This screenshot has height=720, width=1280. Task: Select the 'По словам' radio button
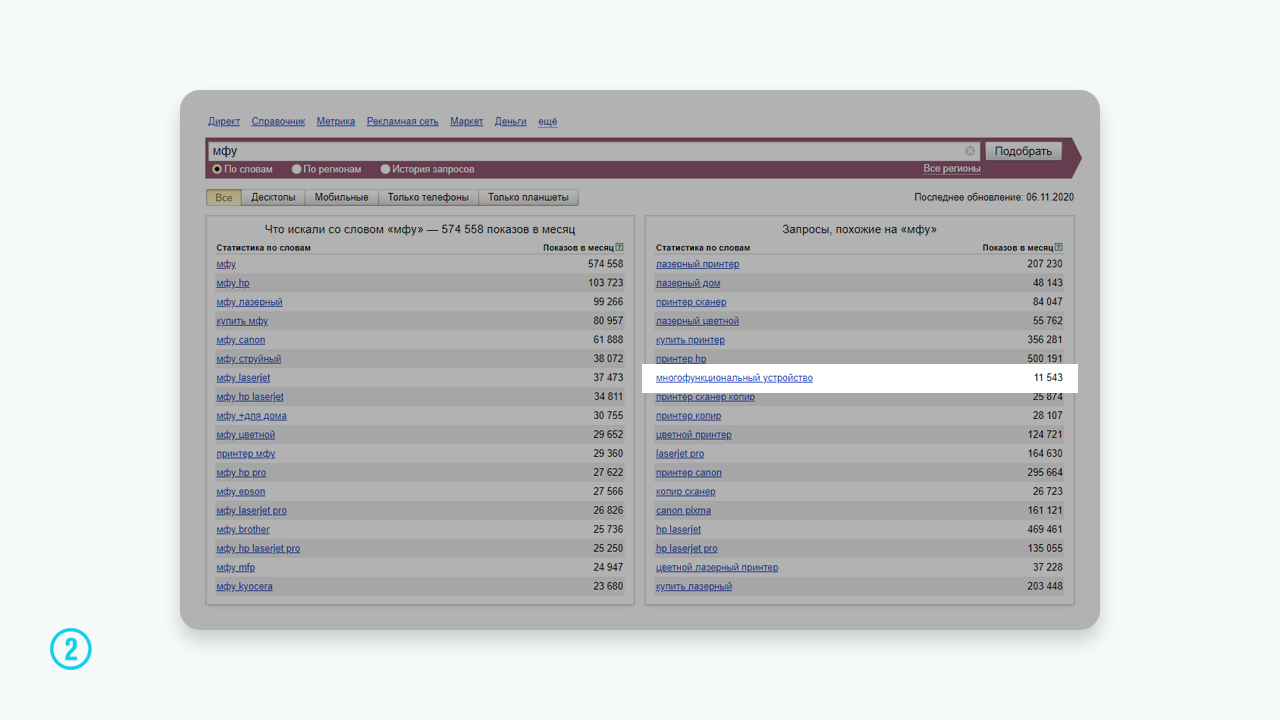tap(217, 169)
